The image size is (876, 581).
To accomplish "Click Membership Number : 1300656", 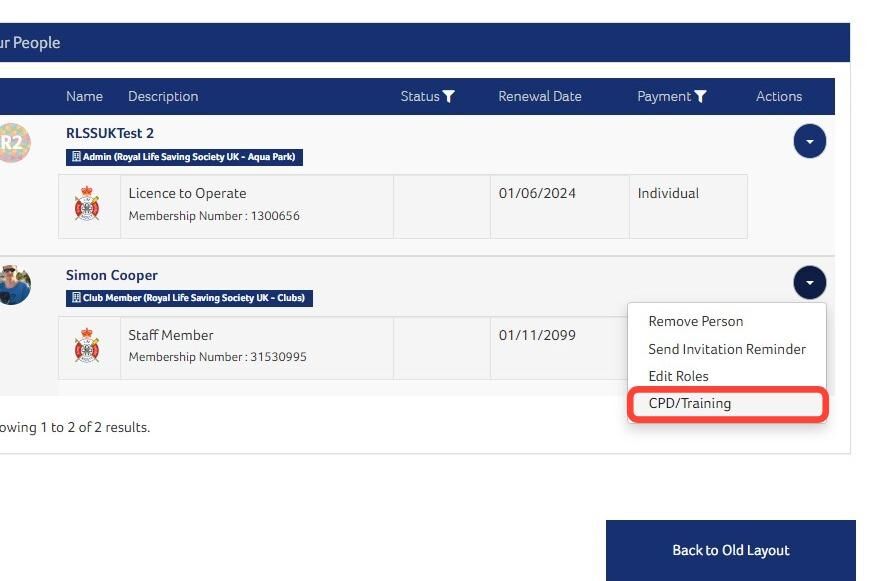I will pyautogui.click(x=214, y=216).
